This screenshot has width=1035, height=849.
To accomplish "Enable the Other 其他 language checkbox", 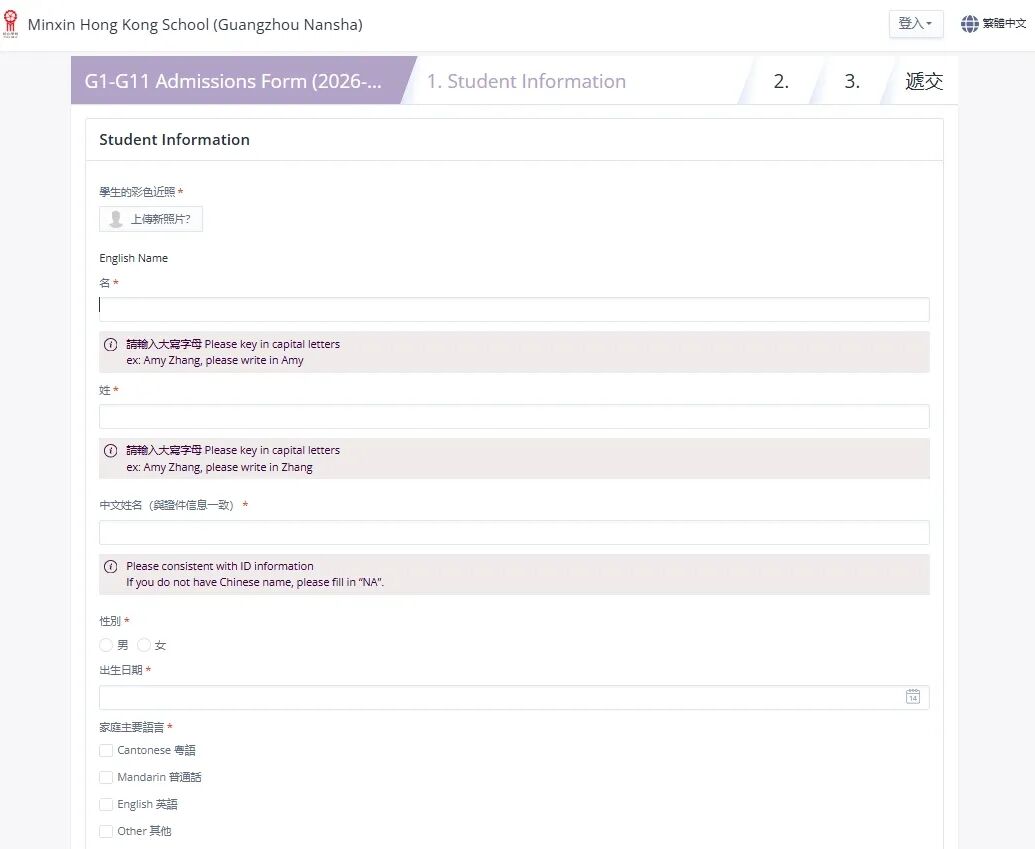I will coord(106,831).
